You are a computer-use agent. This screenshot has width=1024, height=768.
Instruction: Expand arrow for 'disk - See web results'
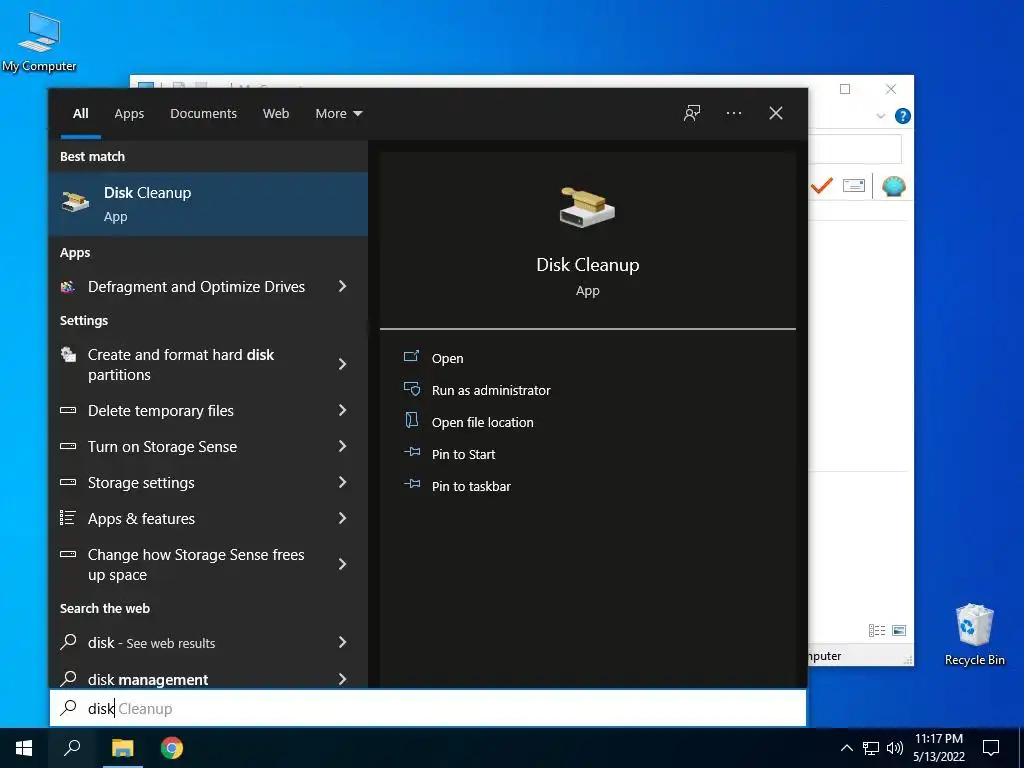point(342,642)
